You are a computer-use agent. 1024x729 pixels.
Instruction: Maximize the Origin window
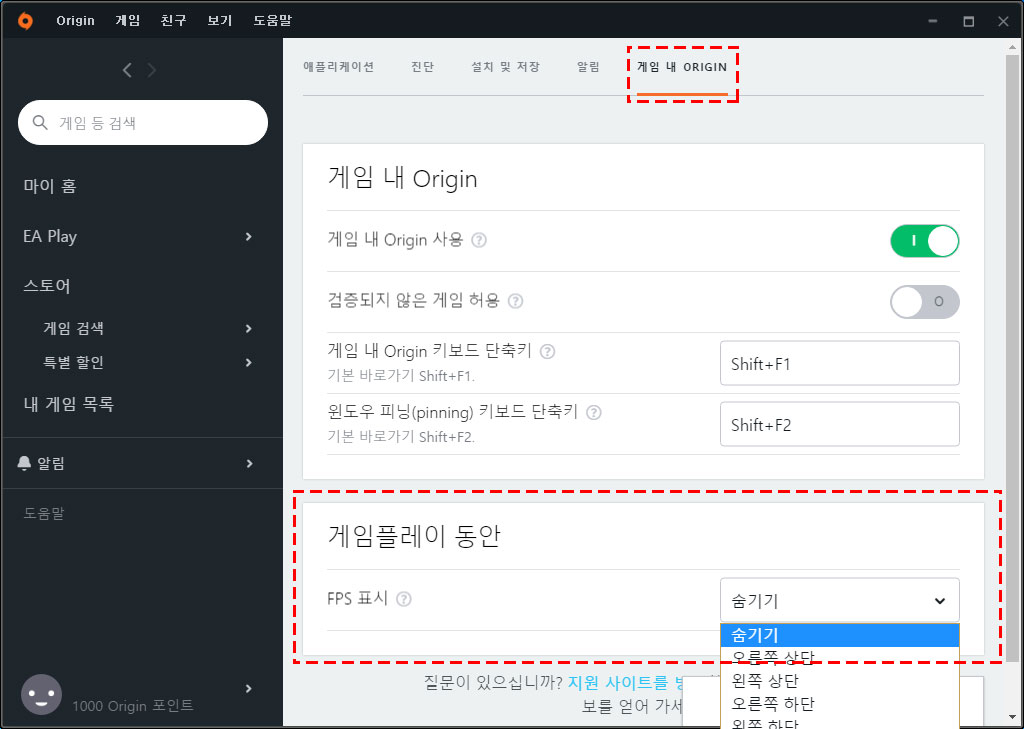tap(969, 22)
